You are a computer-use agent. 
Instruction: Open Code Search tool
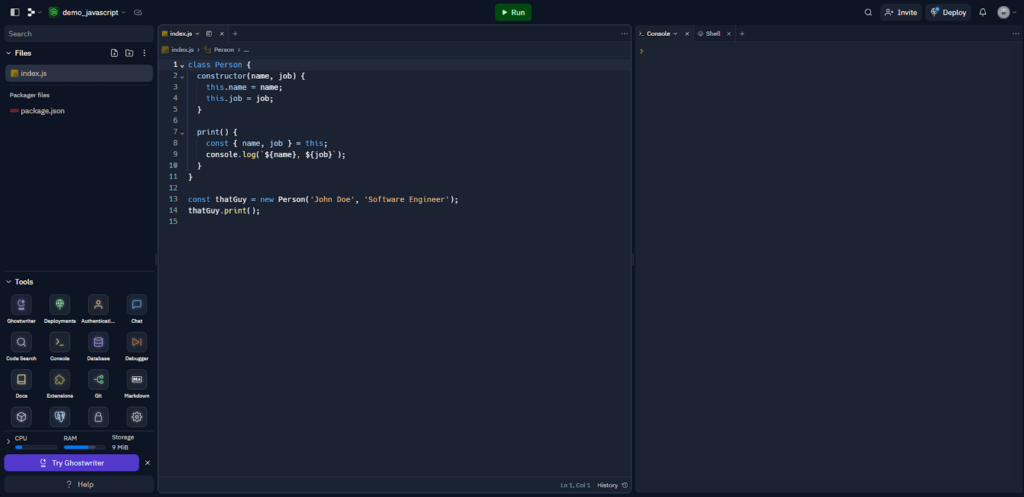click(22, 342)
